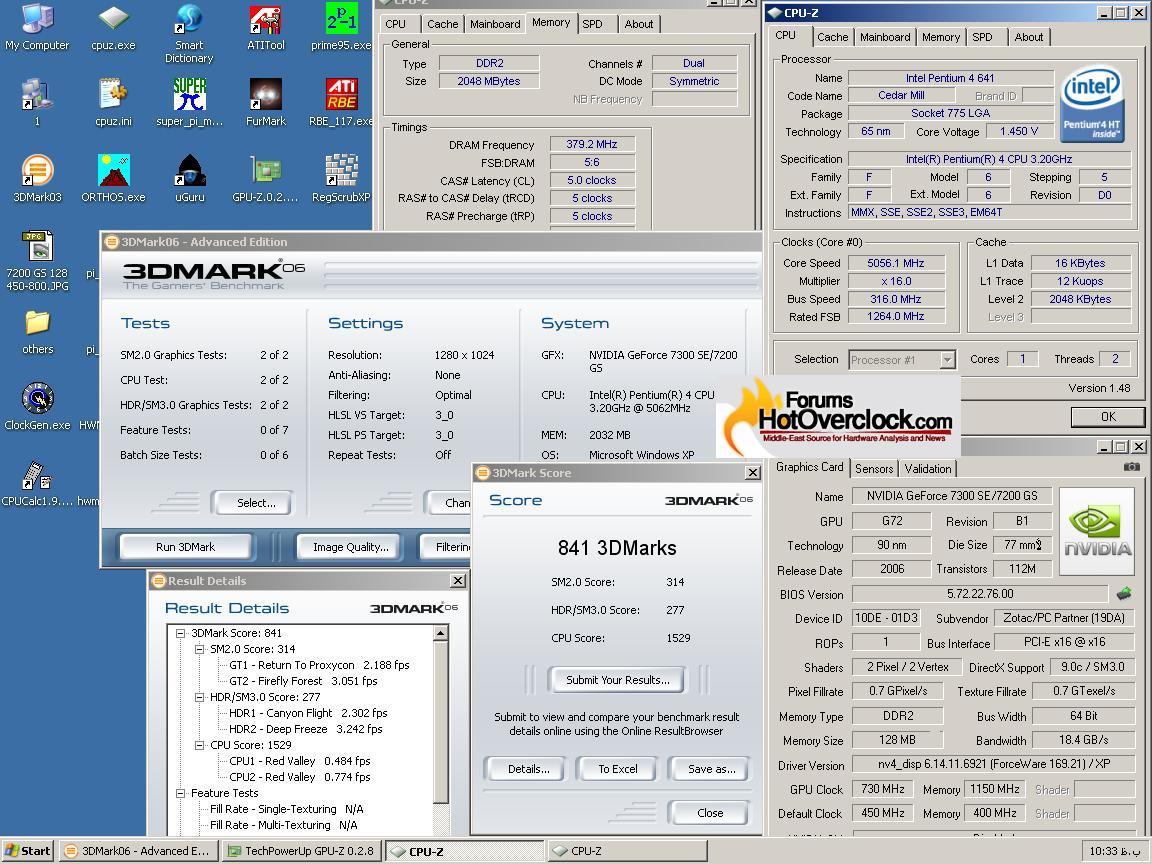Launch 3DMark03 shortcut
This screenshot has height=864, width=1152.
(x=37, y=179)
